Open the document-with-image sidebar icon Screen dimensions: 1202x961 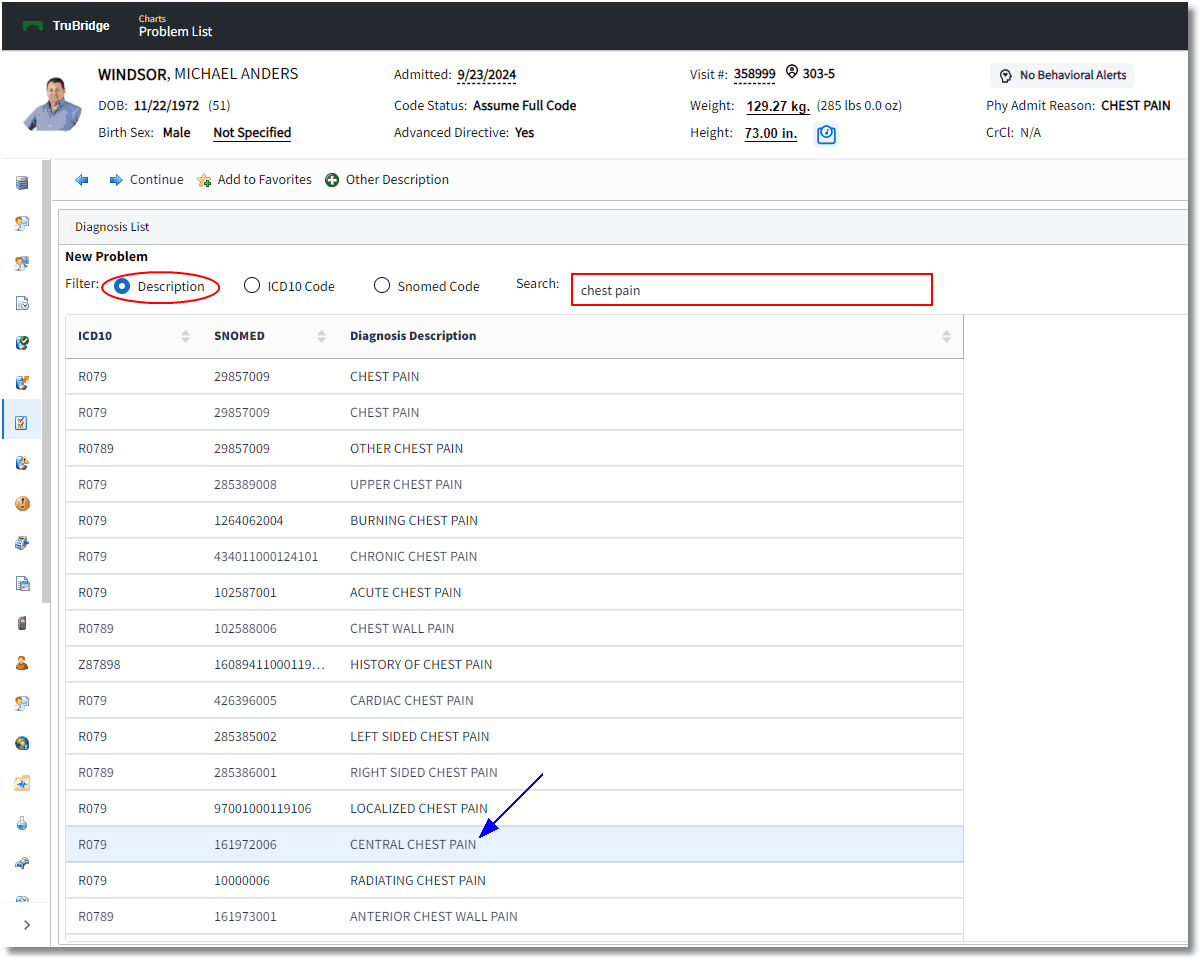click(x=22, y=583)
